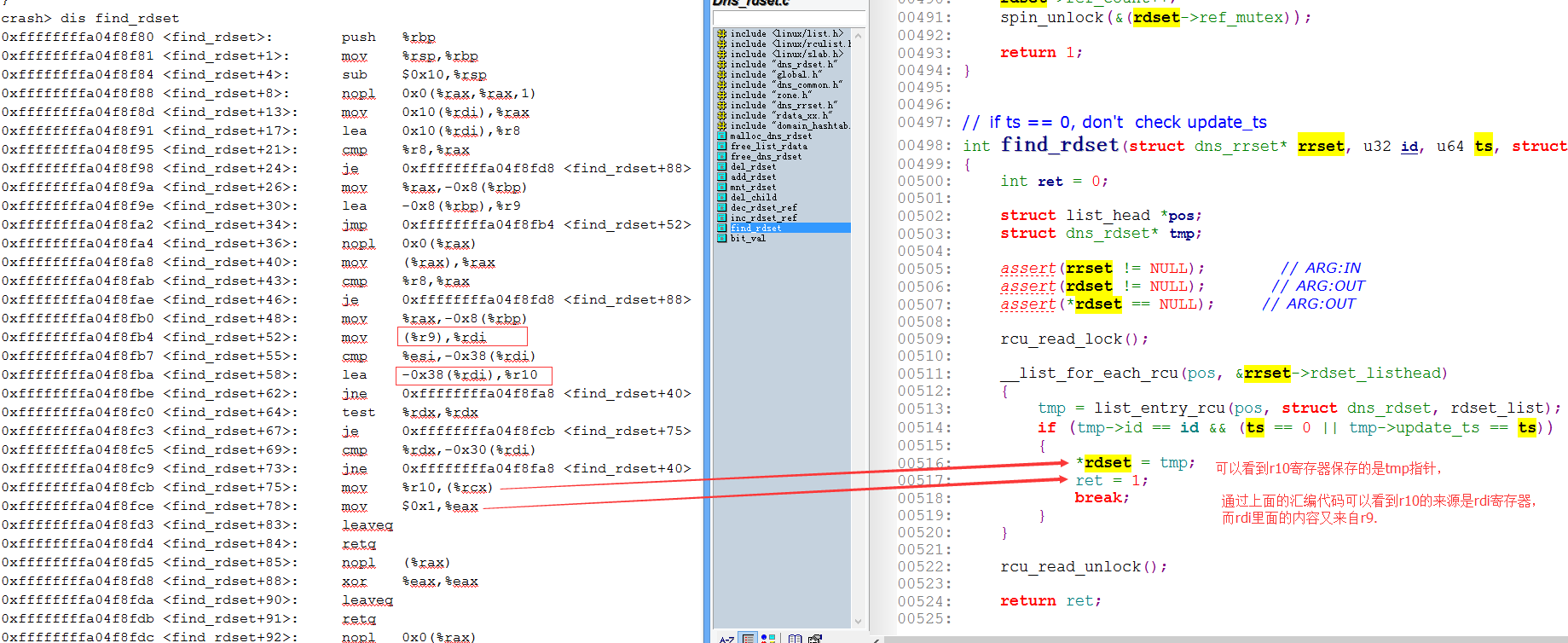Open the del_child function symbol
The image size is (1568, 643).
click(x=754, y=197)
